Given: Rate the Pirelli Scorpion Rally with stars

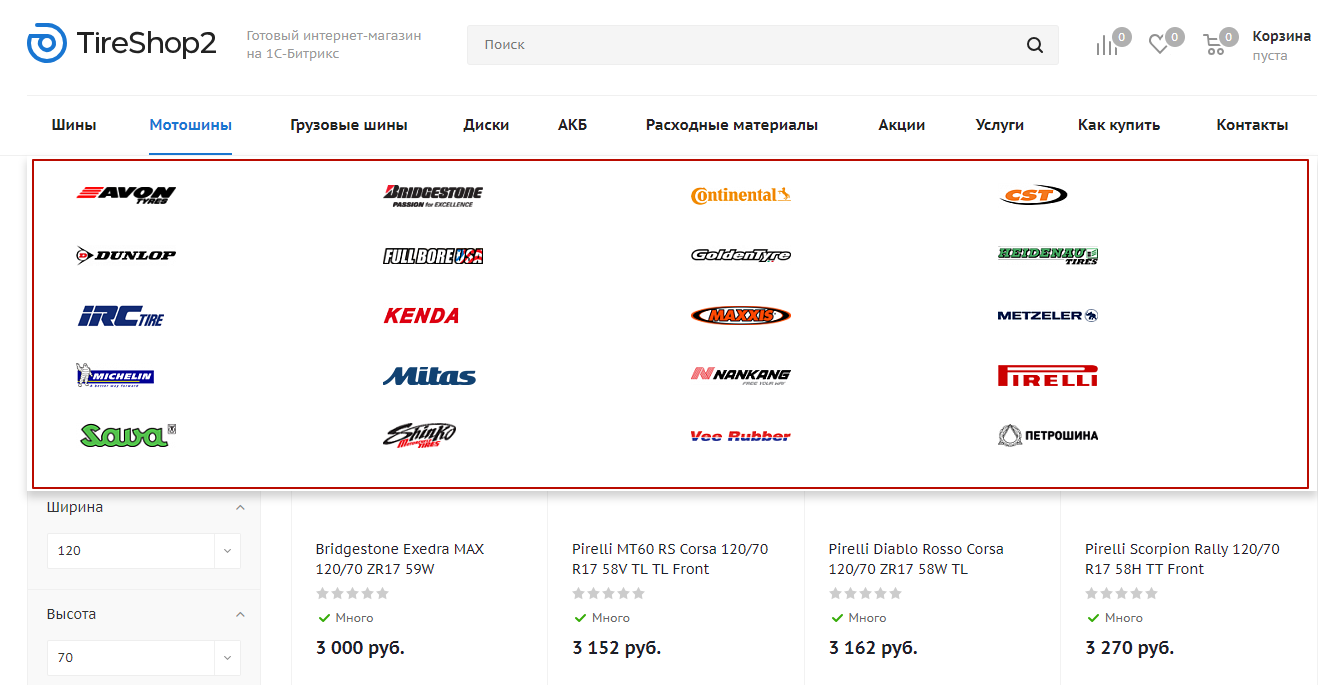Looking at the screenshot, I should pyautogui.click(x=1122, y=593).
